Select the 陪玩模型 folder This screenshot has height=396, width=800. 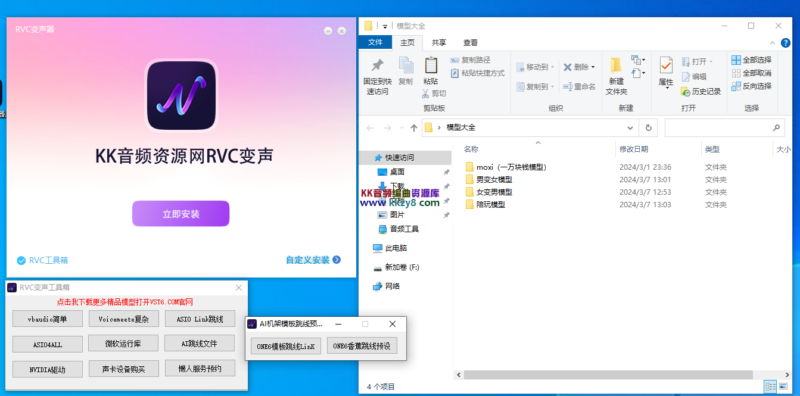click(x=485, y=205)
